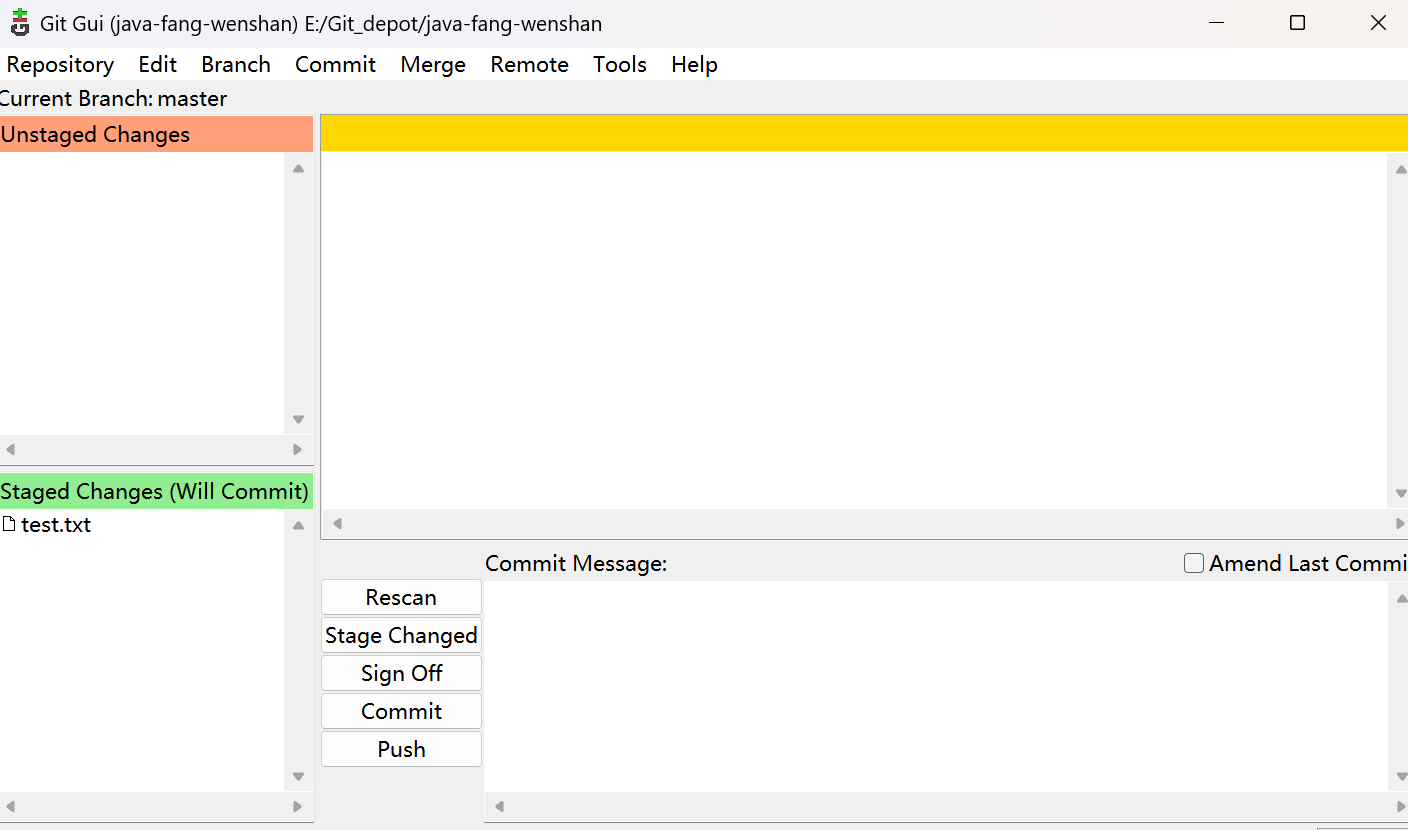The image size is (1408, 830).
Task: Click right arrow of Unstaged Changes horizontal scrollbar
Action: pyautogui.click(x=297, y=449)
